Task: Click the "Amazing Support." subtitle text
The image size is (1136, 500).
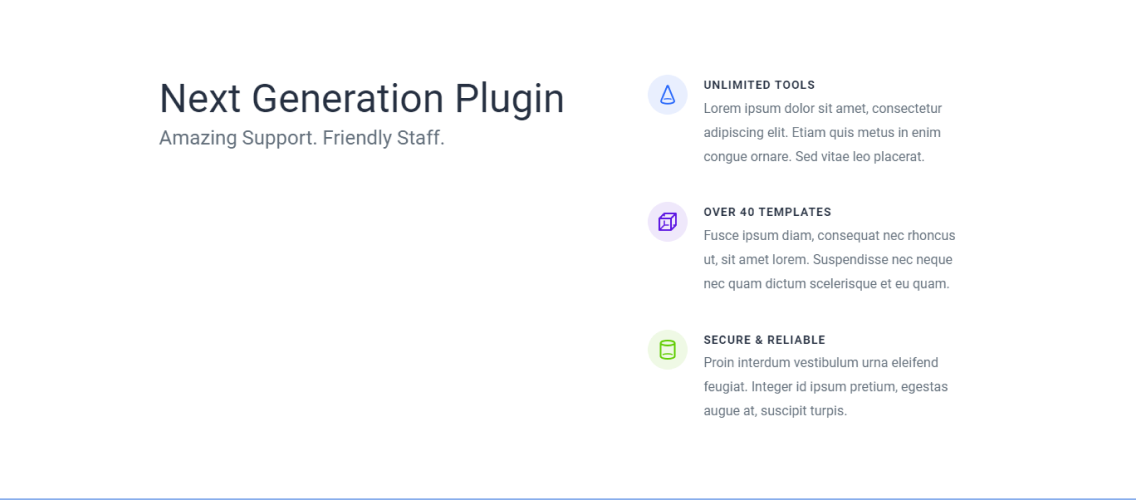Action: [238, 138]
